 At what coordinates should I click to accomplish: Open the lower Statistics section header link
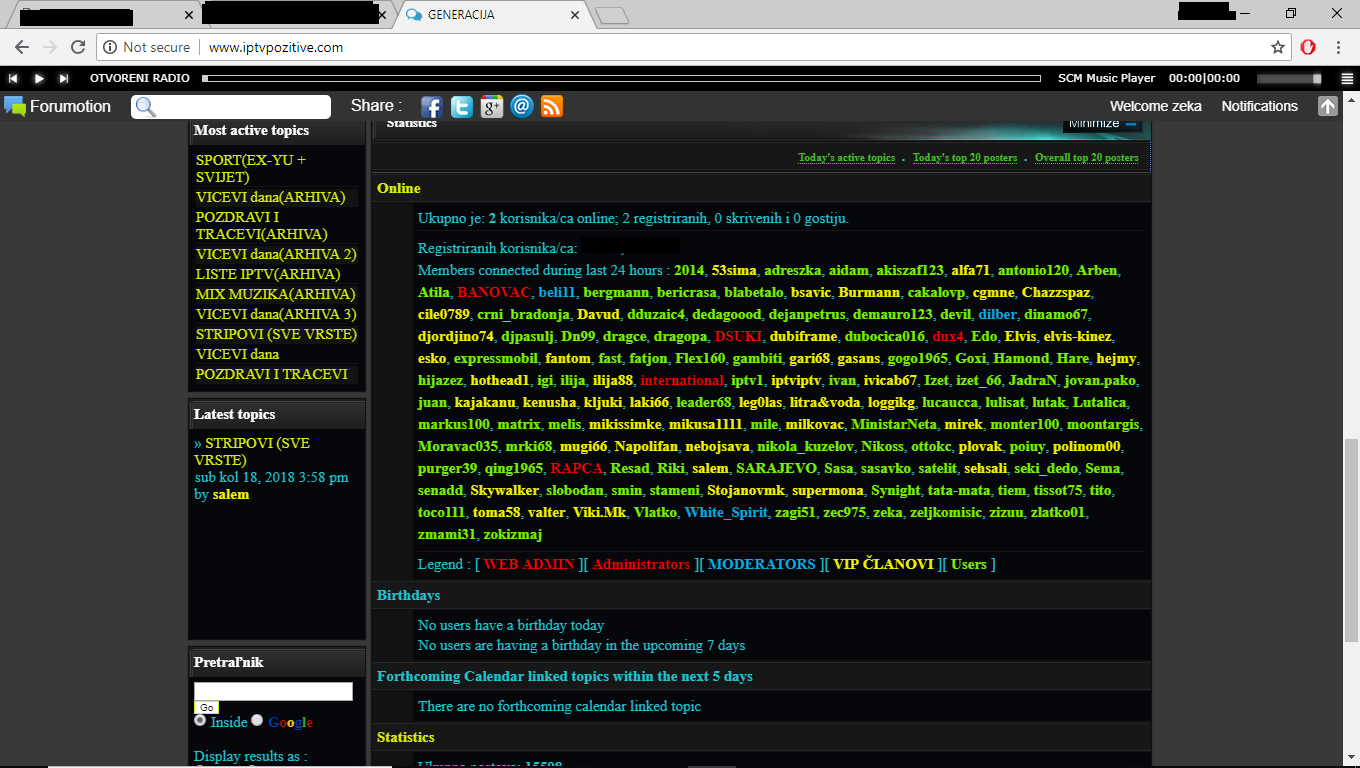(406, 737)
